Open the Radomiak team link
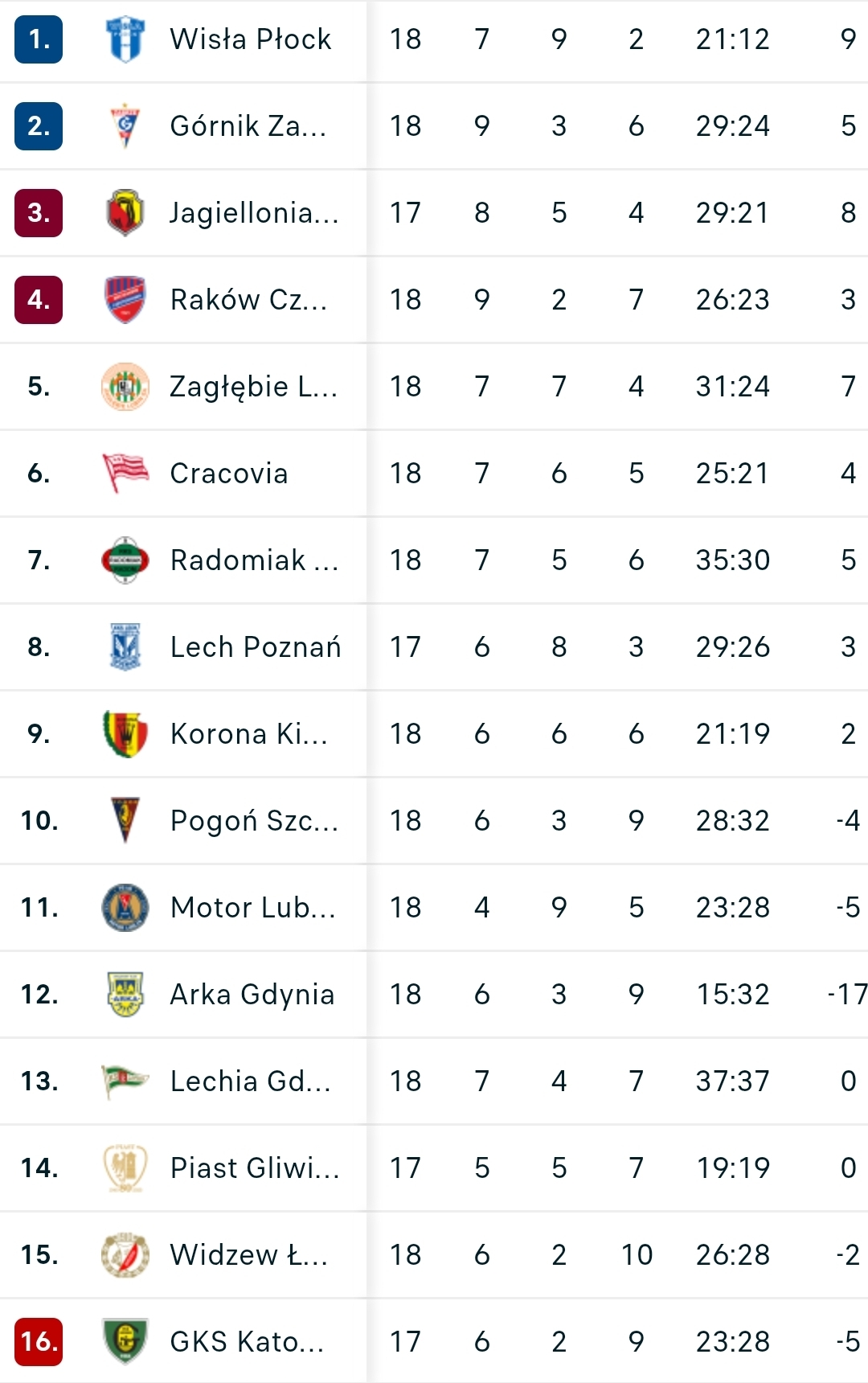This screenshot has height=1383, width=868. click(253, 560)
